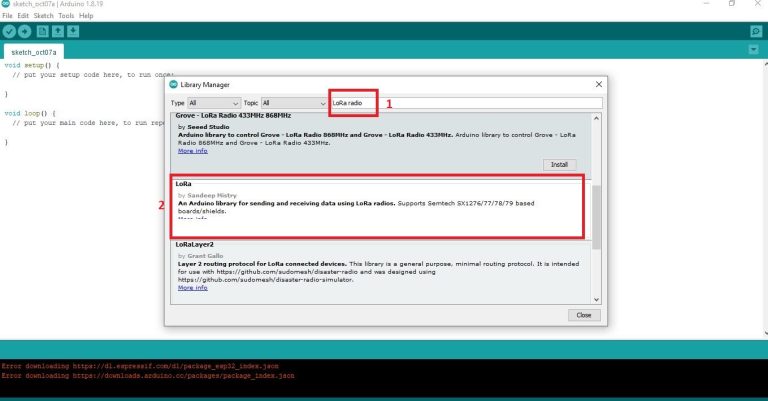This screenshot has width=768, height=401.
Task: Expand the tab options dropdown arrow
Action: point(755,51)
